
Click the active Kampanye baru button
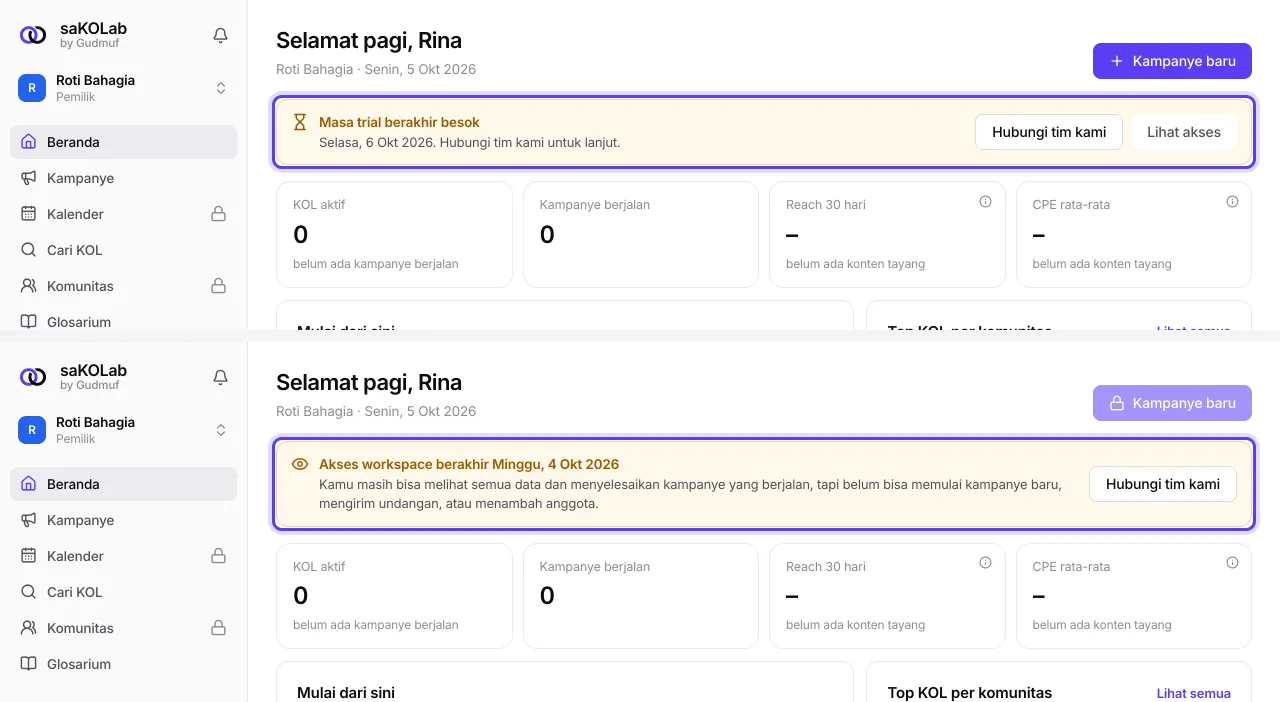(x=1172, y=61)
